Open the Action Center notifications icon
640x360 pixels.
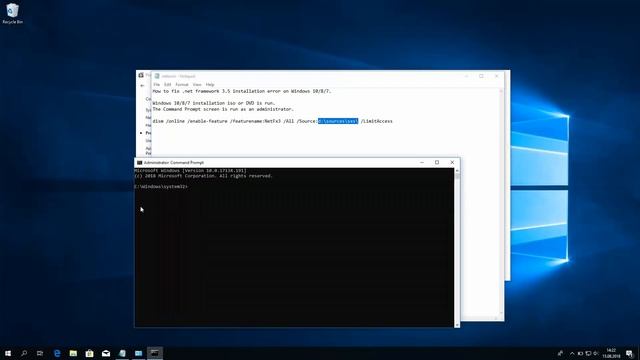[630, 353]
